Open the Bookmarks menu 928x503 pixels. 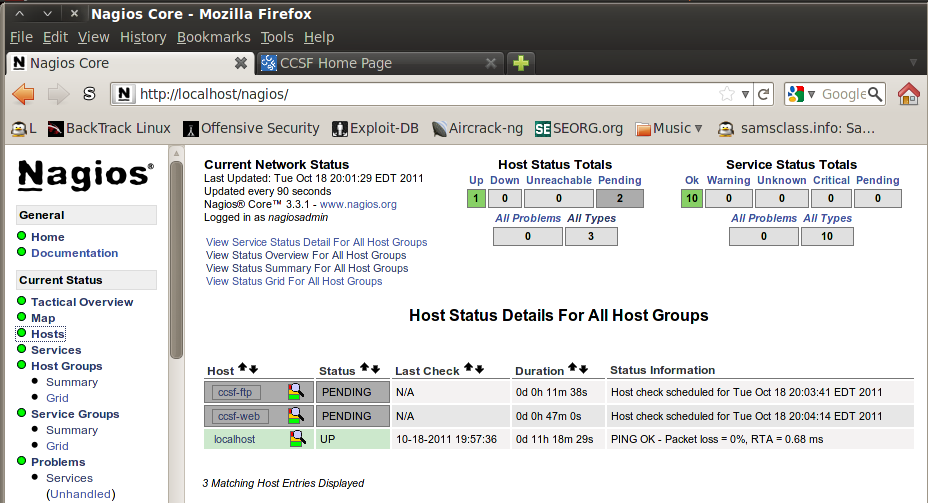coord(214,37)
